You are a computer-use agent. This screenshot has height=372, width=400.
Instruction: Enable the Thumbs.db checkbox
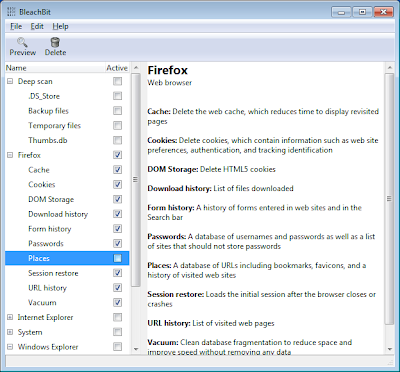tap(117, 140)
